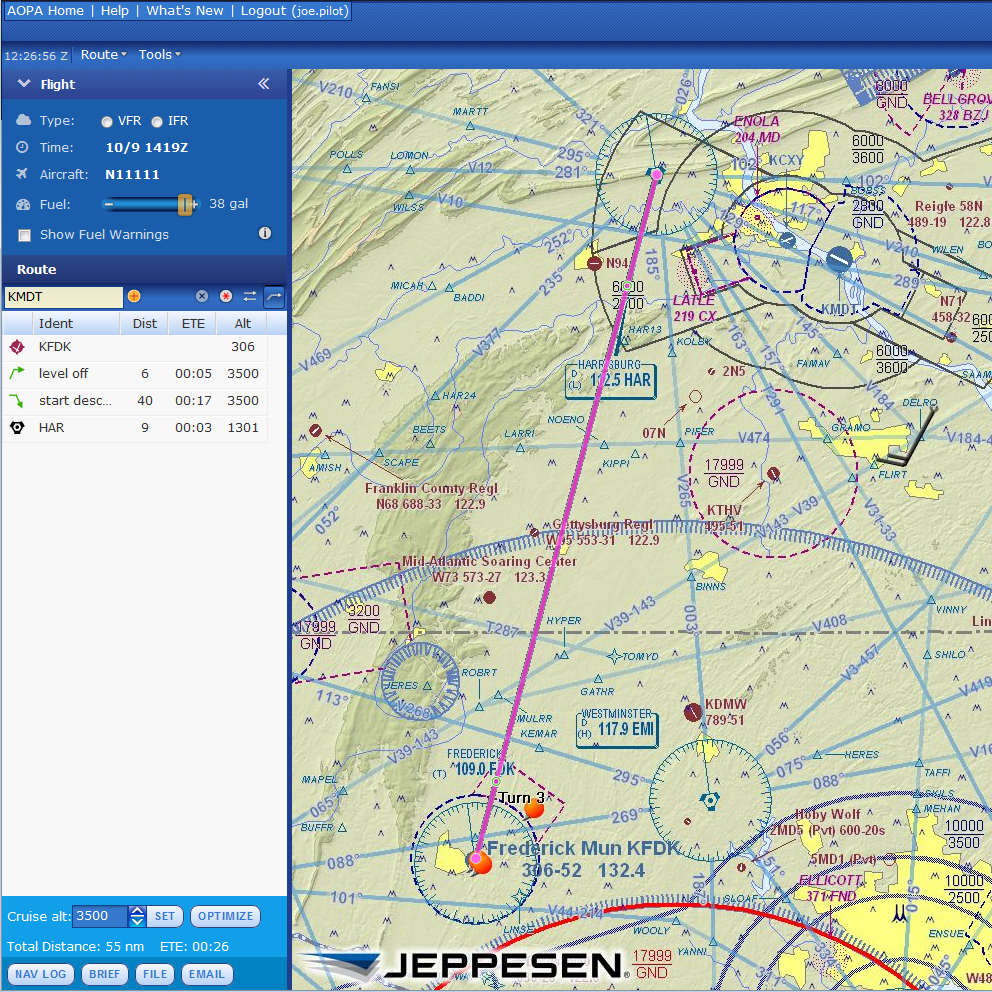Increase cruise altitude with up arrow
The height and width of the screenshot is (992, 992).
point(137,911)
